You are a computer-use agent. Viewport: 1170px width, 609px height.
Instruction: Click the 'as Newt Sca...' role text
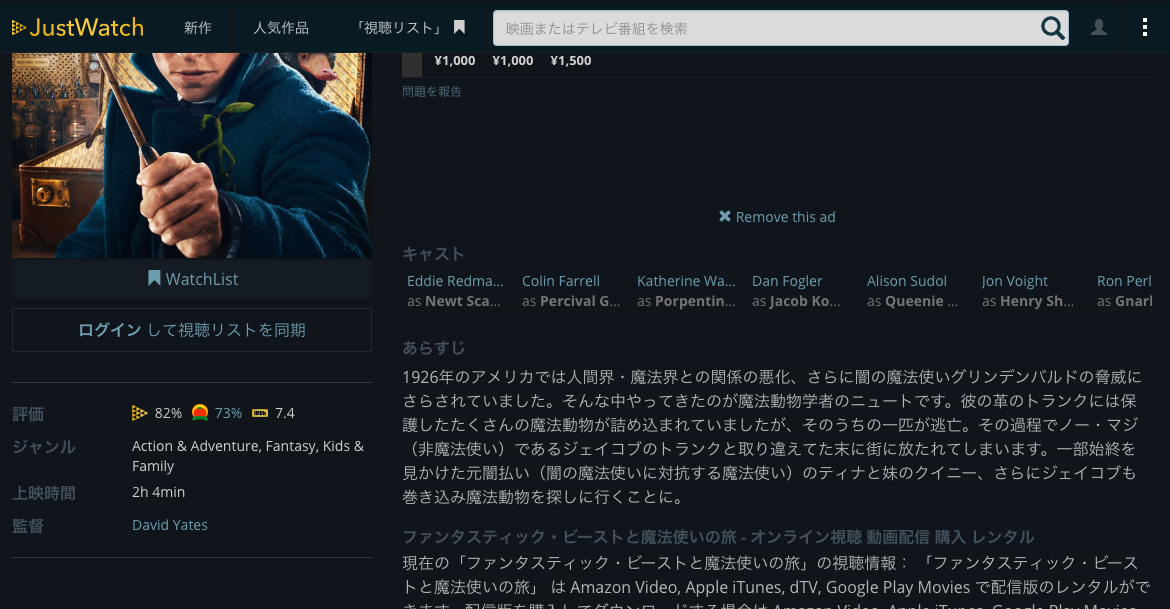[x=454, y=301]
